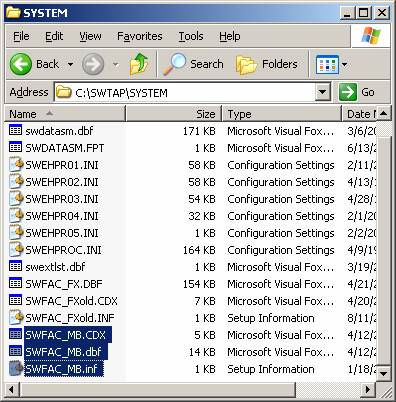This screenshot has height=402, width=396.
Task: Click the SWEHPROC.INI settings icon
Action: coord(16,250)
